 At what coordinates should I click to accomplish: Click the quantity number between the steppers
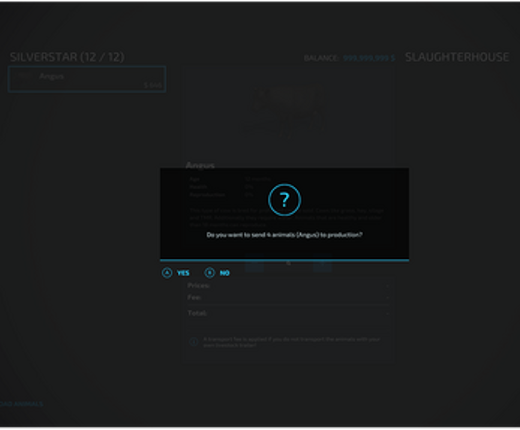(x=288, y=263)
